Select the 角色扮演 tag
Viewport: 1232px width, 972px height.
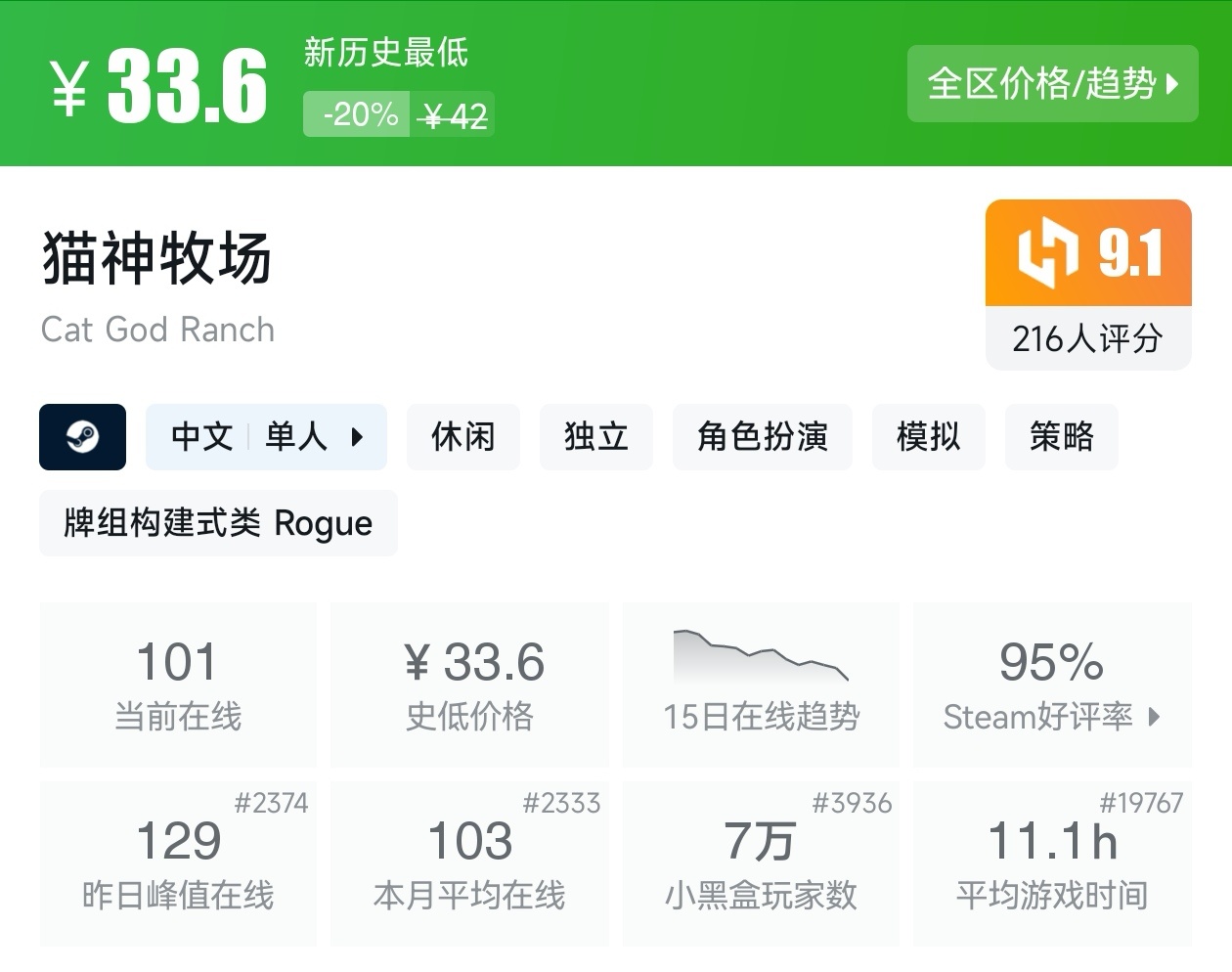pyautogui.click(x=763, y=436)
